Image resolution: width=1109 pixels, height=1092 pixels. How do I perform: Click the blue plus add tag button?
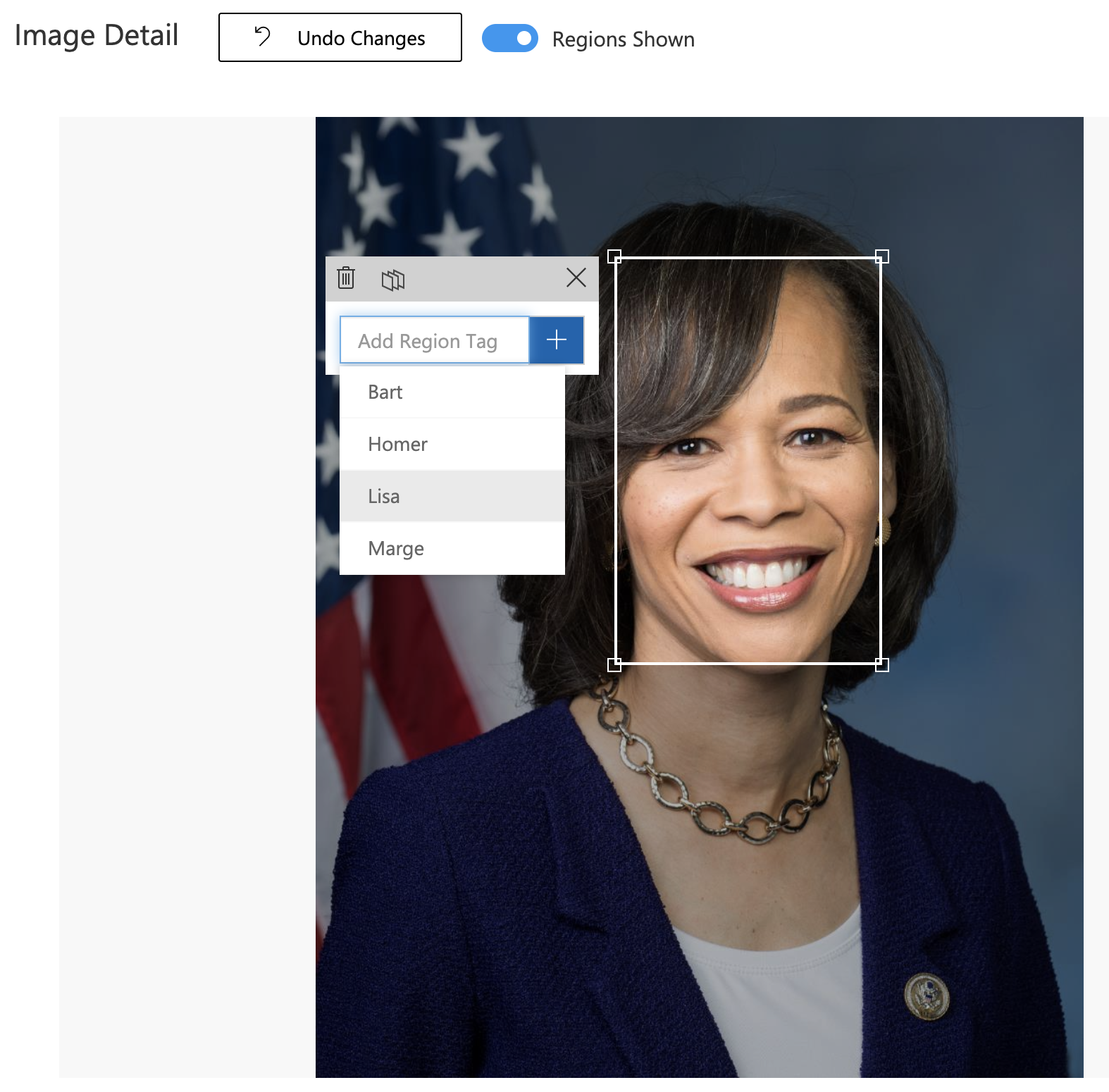click(x=557, y=340)
